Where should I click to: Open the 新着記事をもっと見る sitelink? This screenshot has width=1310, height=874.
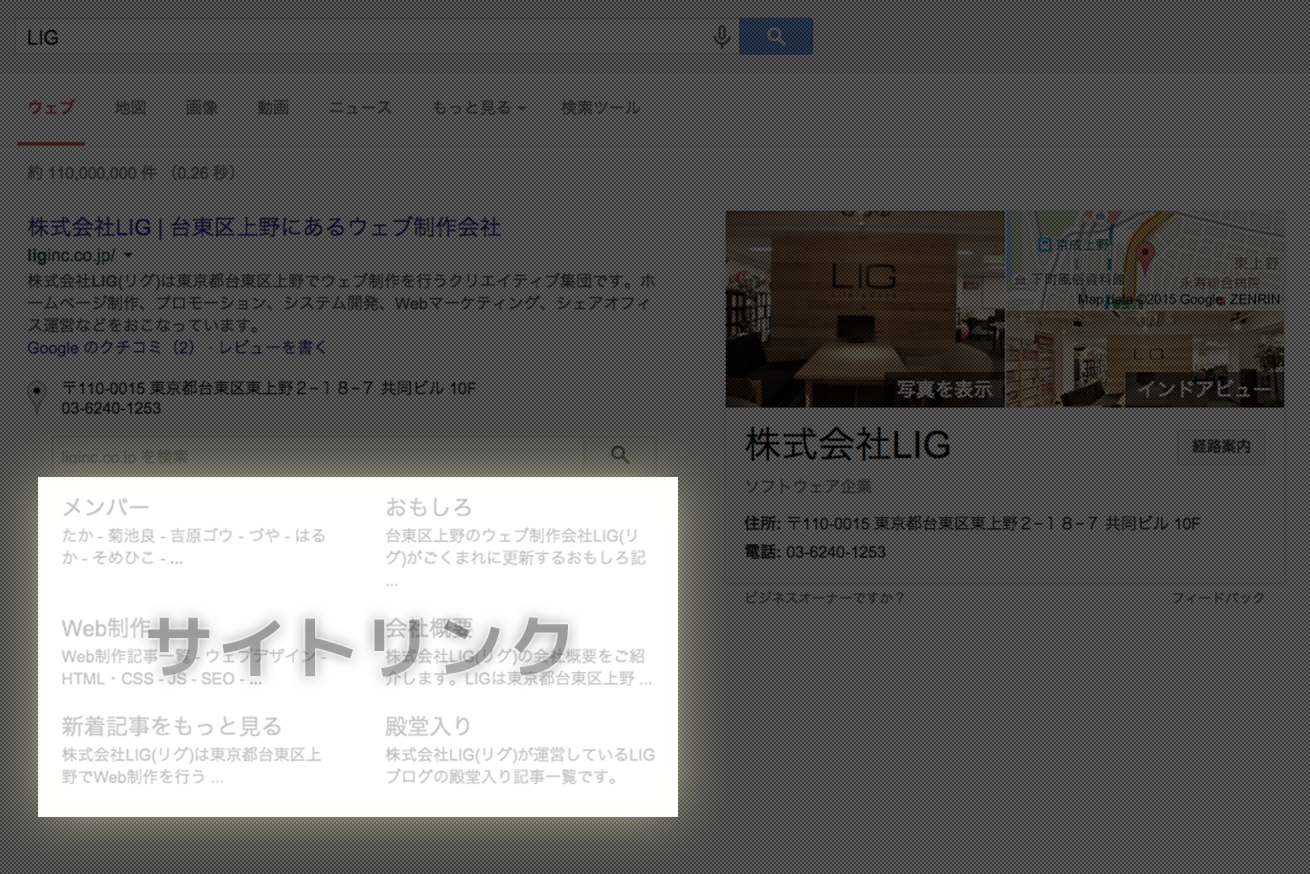[172, 726]
